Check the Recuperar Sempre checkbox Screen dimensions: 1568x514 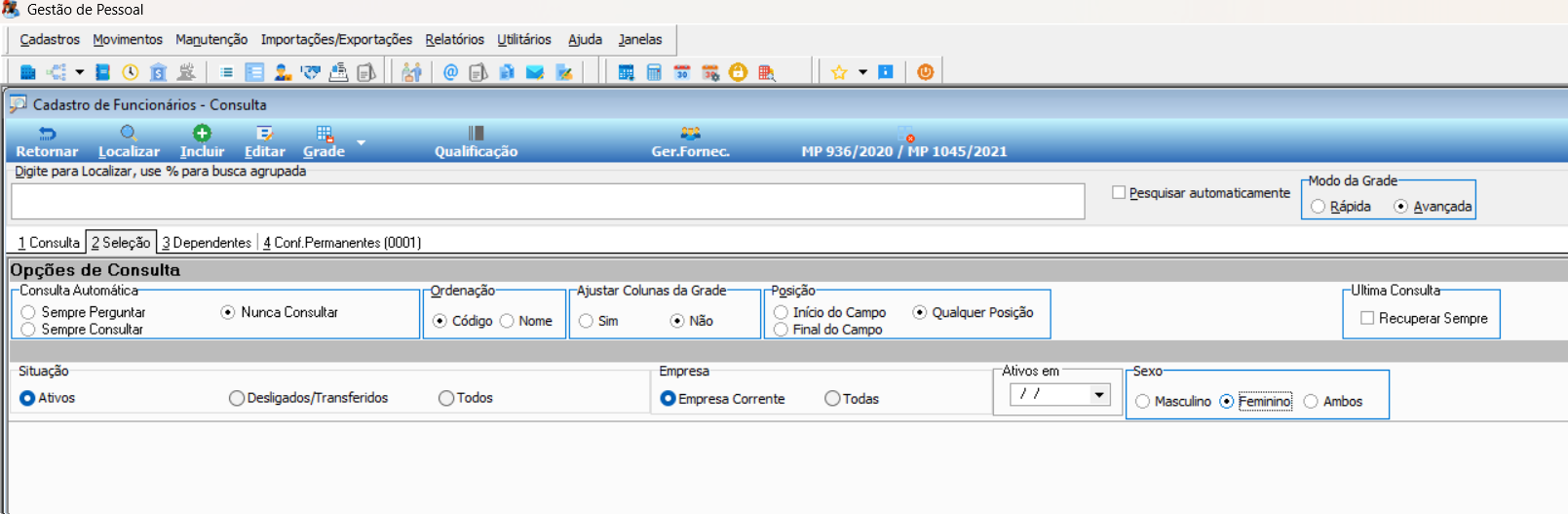tap(1367, 318)
